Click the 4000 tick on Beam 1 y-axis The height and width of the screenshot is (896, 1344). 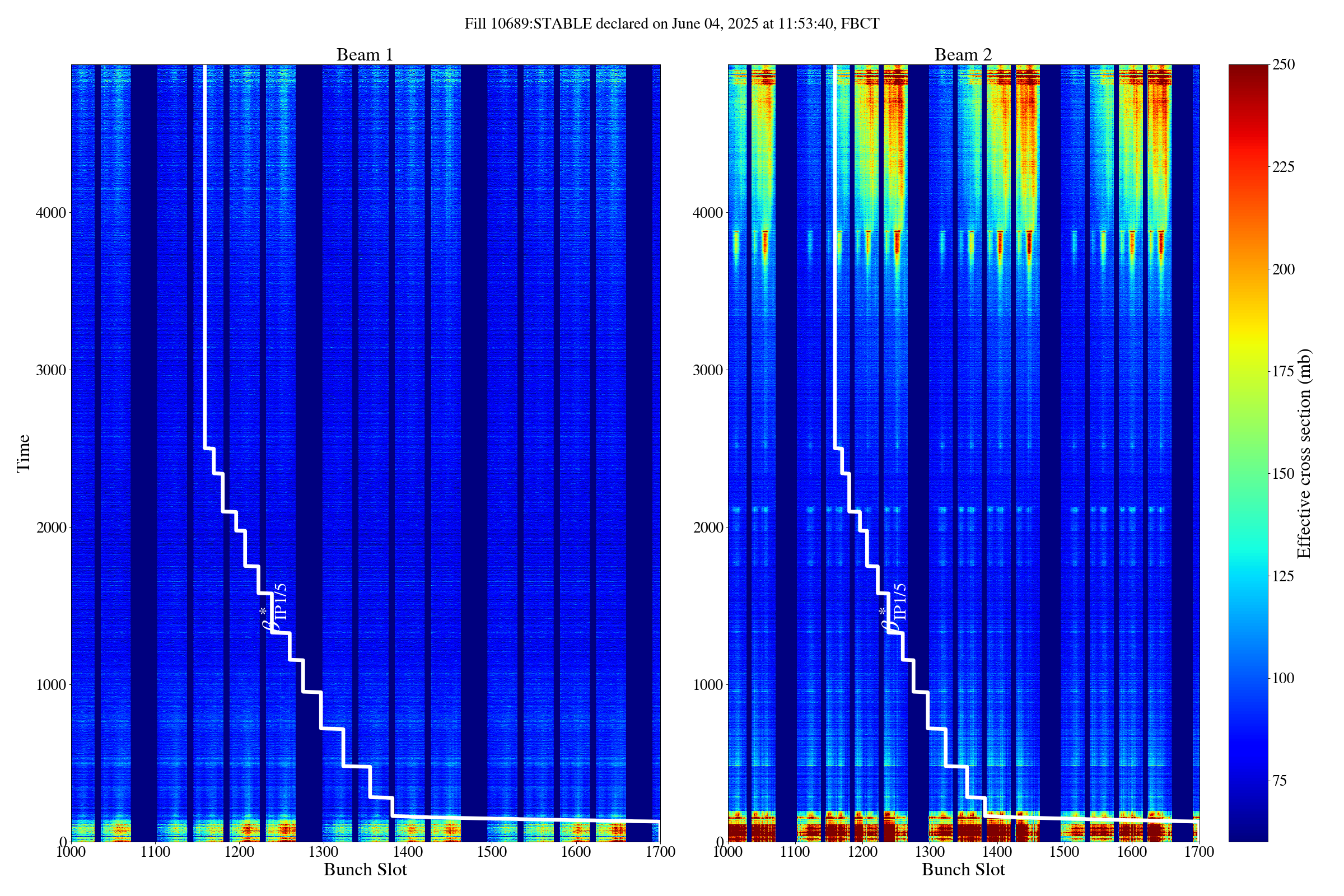coord(51,213)
